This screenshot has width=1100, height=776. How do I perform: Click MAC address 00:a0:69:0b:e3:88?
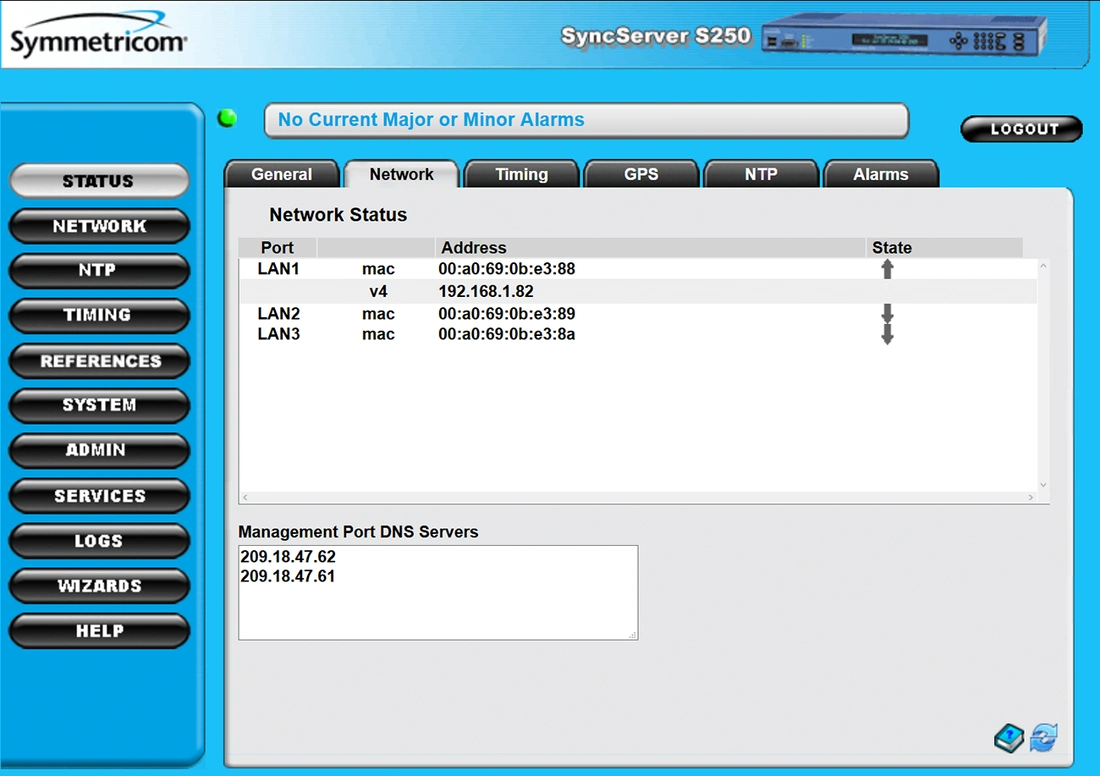click(507, 269)
